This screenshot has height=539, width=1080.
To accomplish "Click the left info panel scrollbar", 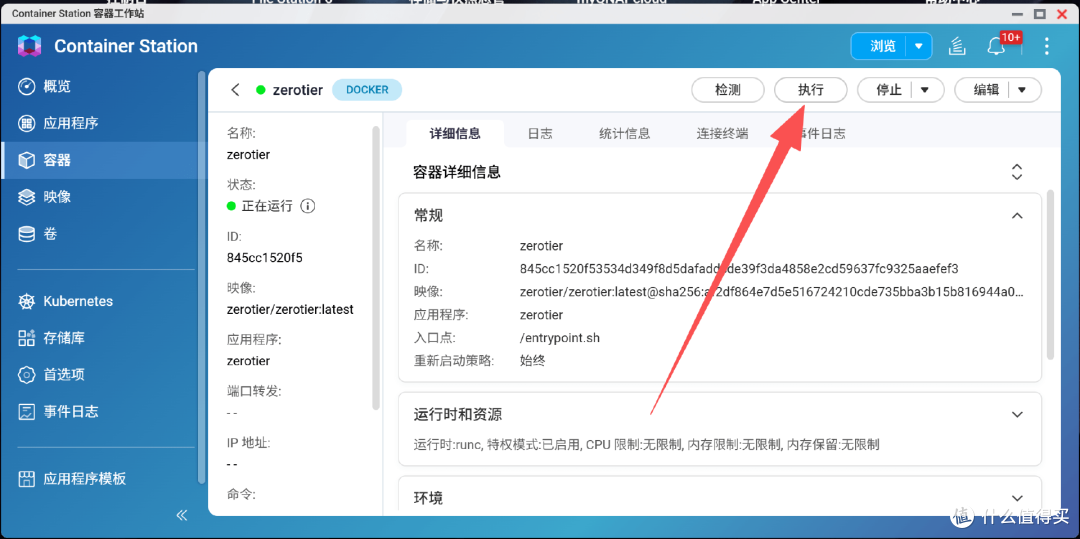I will 375,268.
